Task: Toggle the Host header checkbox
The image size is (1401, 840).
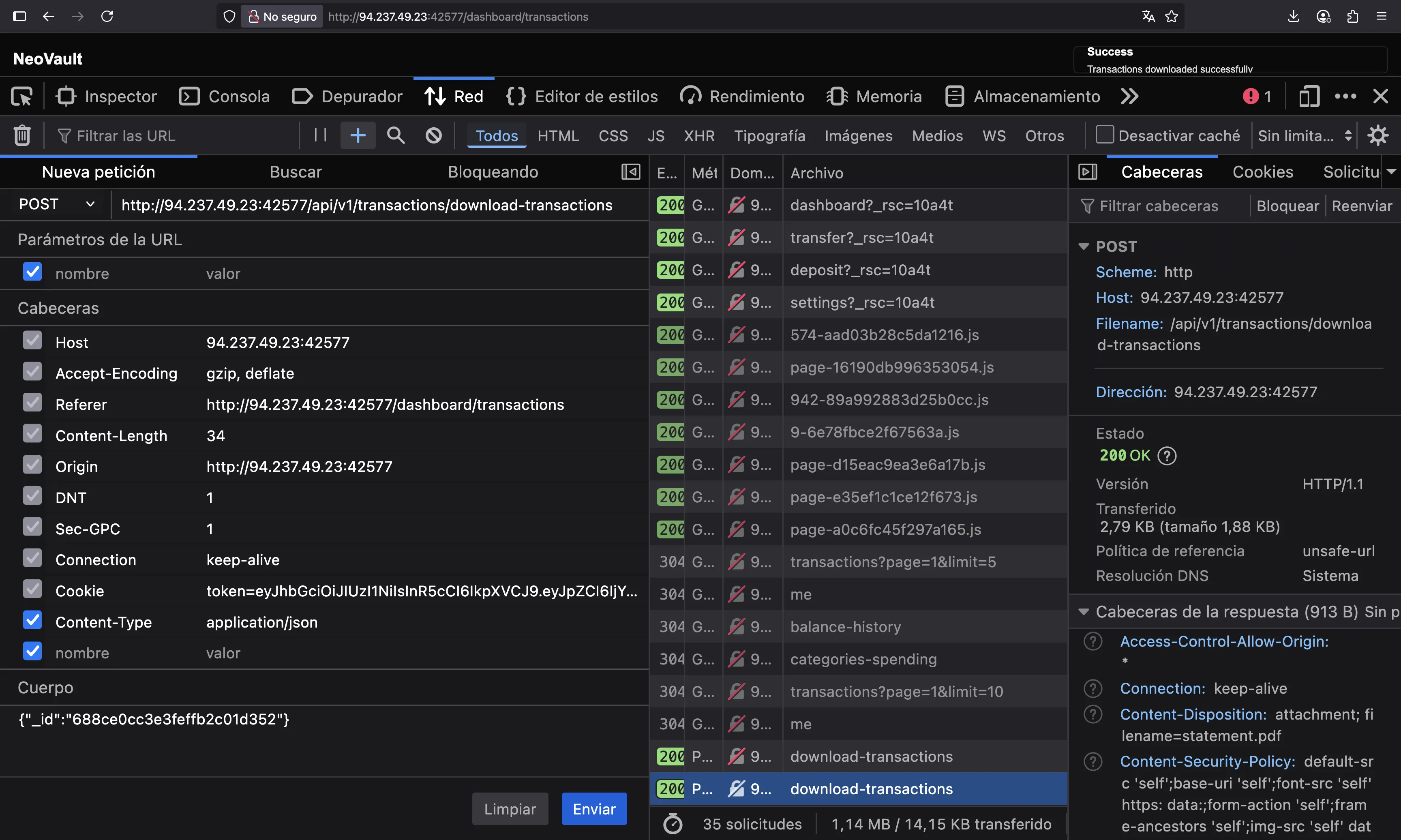Action: click(32, 341)
